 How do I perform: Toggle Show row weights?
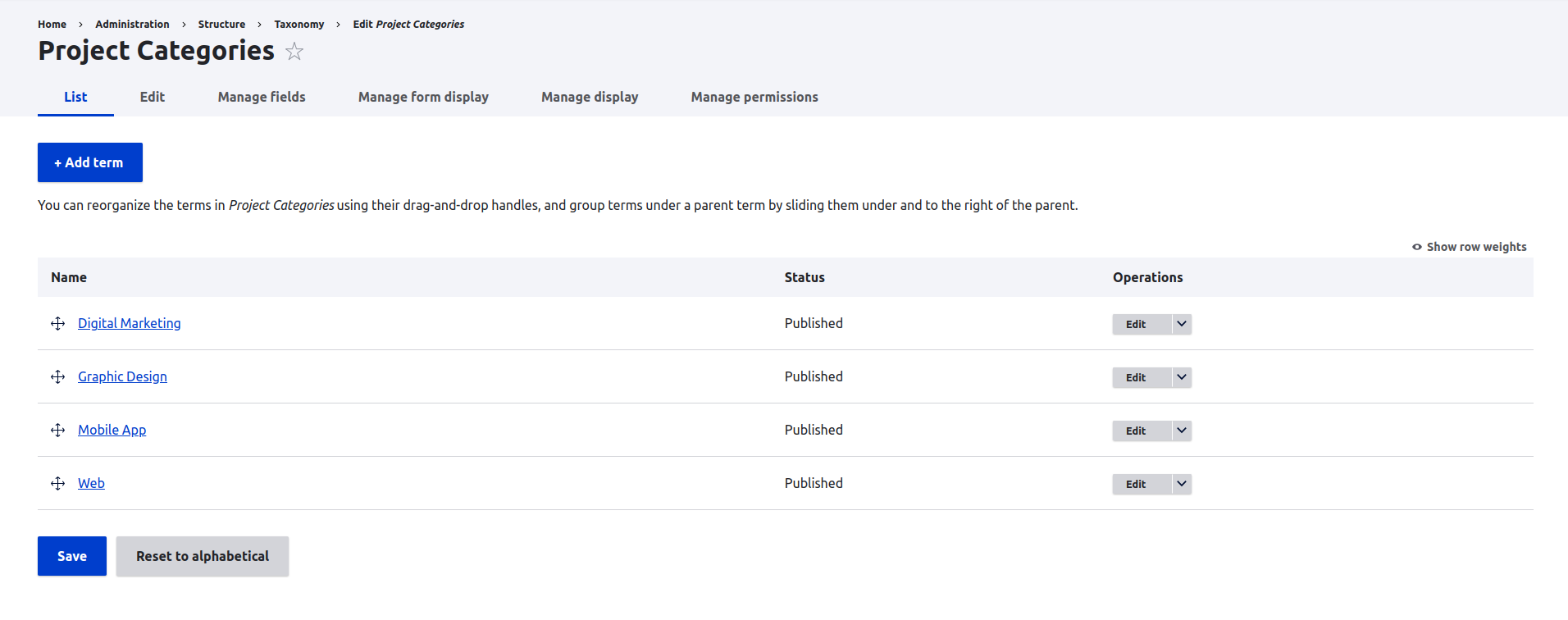pyautogui.click(x=1469, y=247)
